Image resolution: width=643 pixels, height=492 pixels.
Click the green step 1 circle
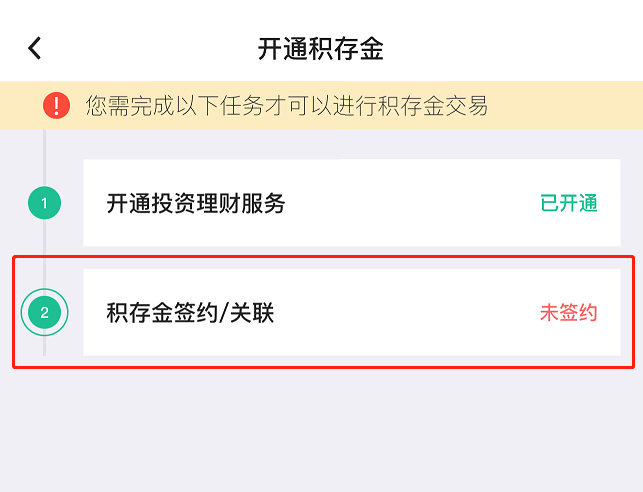coord(44,204)
